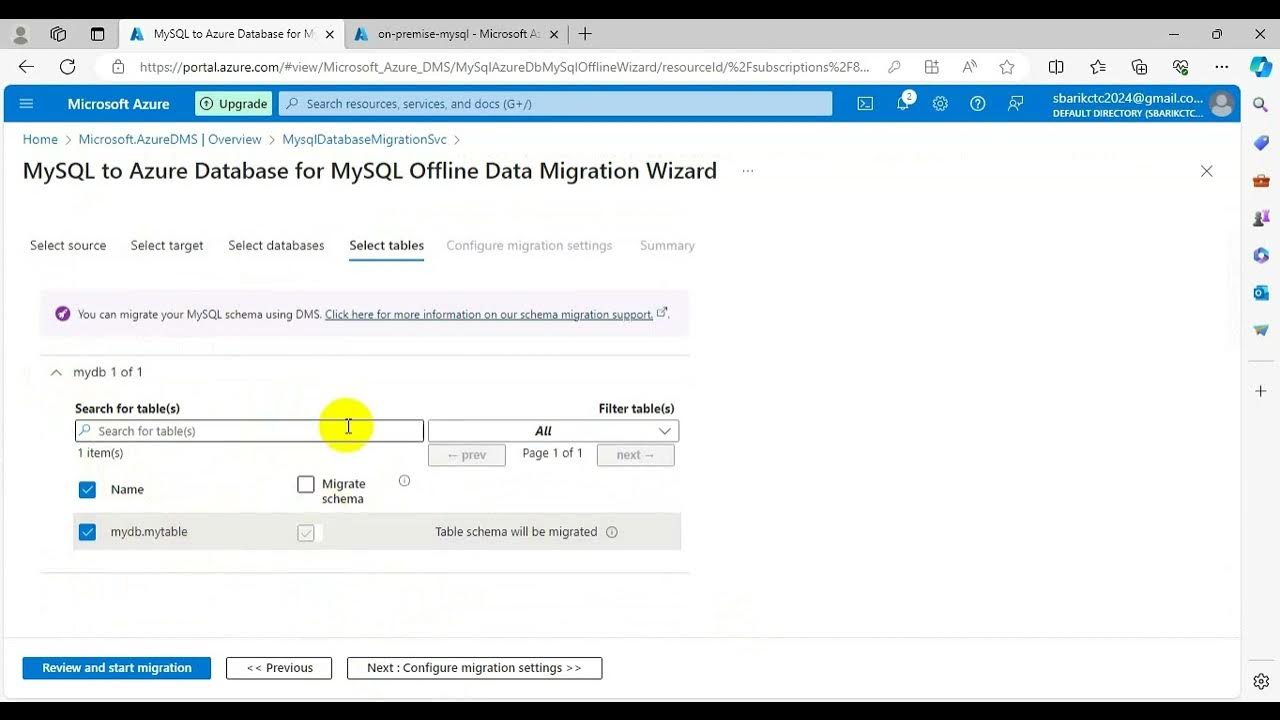Click Next : Configure migration settings button
Screen dimensions: 1280x720
pyautogui.click(x=474, y=668)
